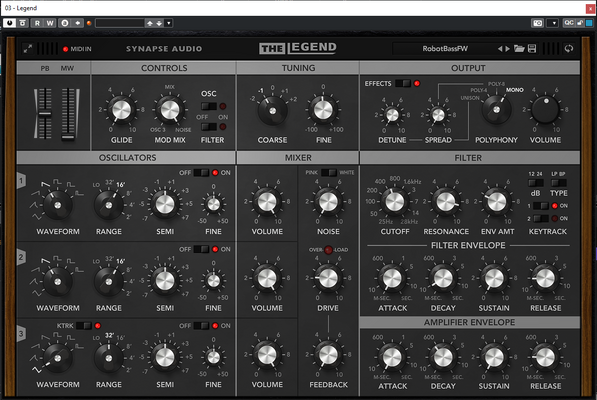597x400 pixels.
Task: Go to next preset with right arrow
Action: pyautogui.click(x=508, y=49)
